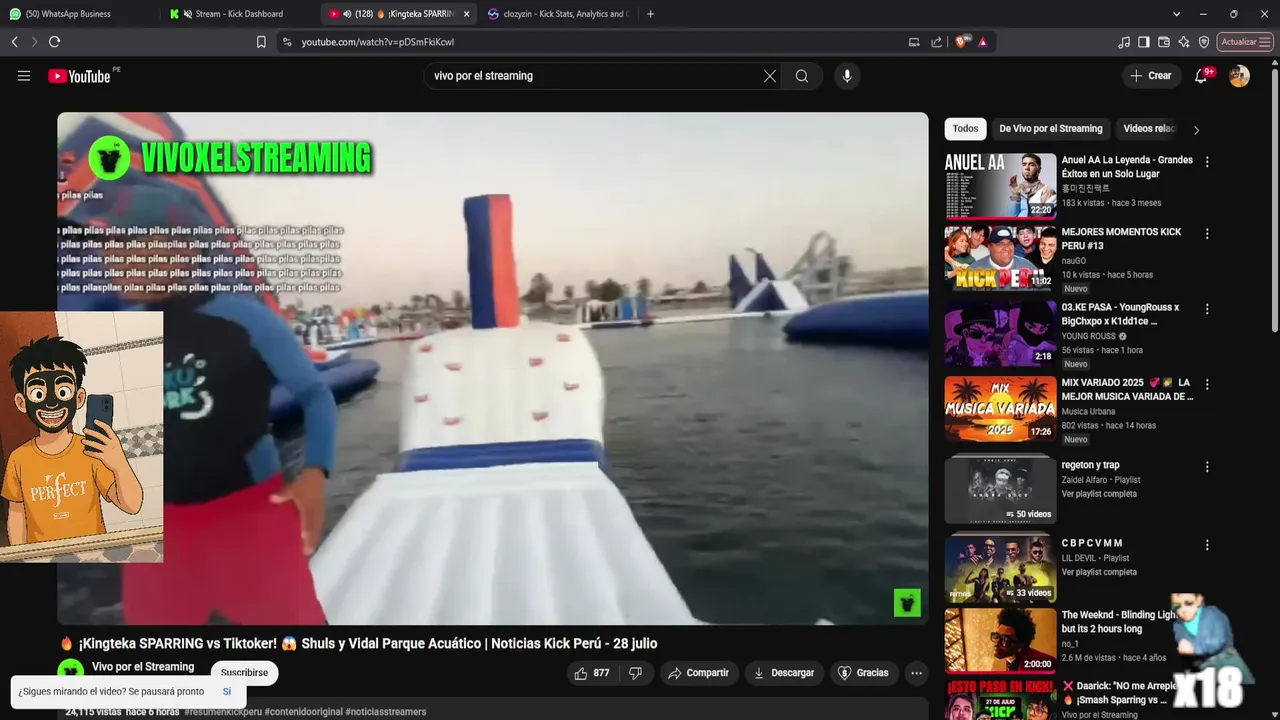Open options for MIX VARIADO 2025

coord(1207,384)
